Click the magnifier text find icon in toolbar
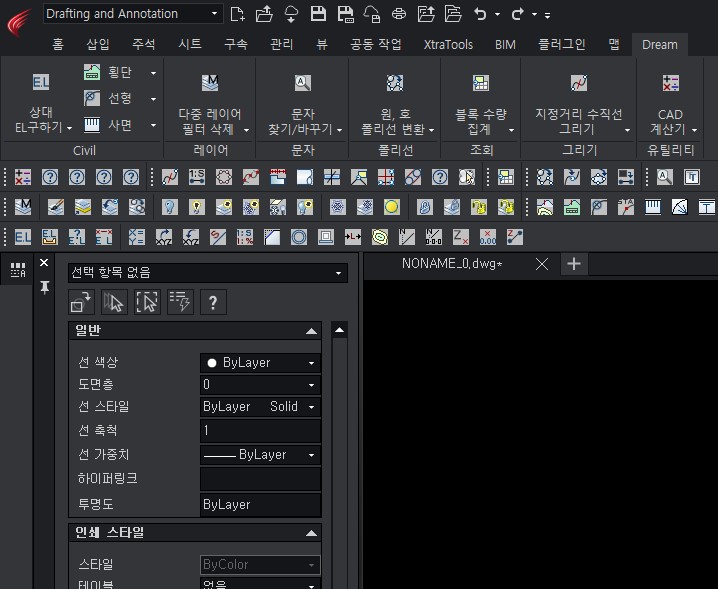Image resolution: width=718 pixels, height=589 pixels. pyautogui.click(x=665, y=177)
